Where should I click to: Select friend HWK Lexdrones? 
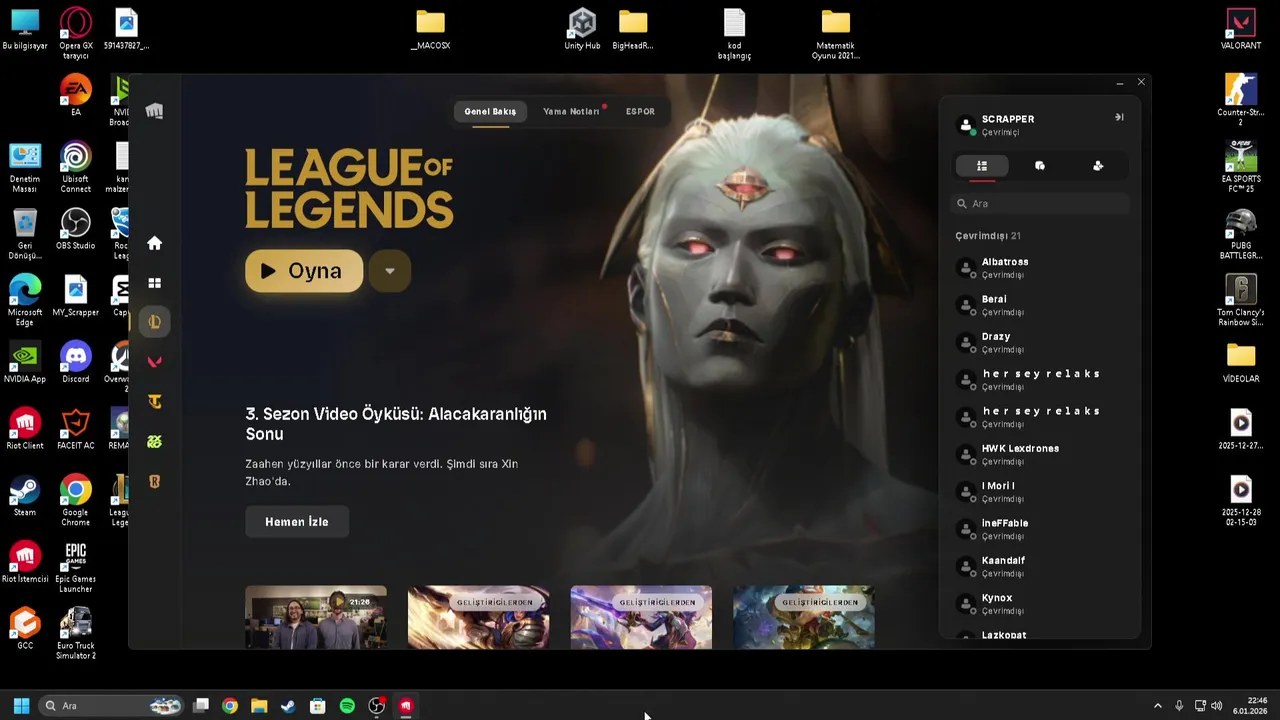[1040, 454]
